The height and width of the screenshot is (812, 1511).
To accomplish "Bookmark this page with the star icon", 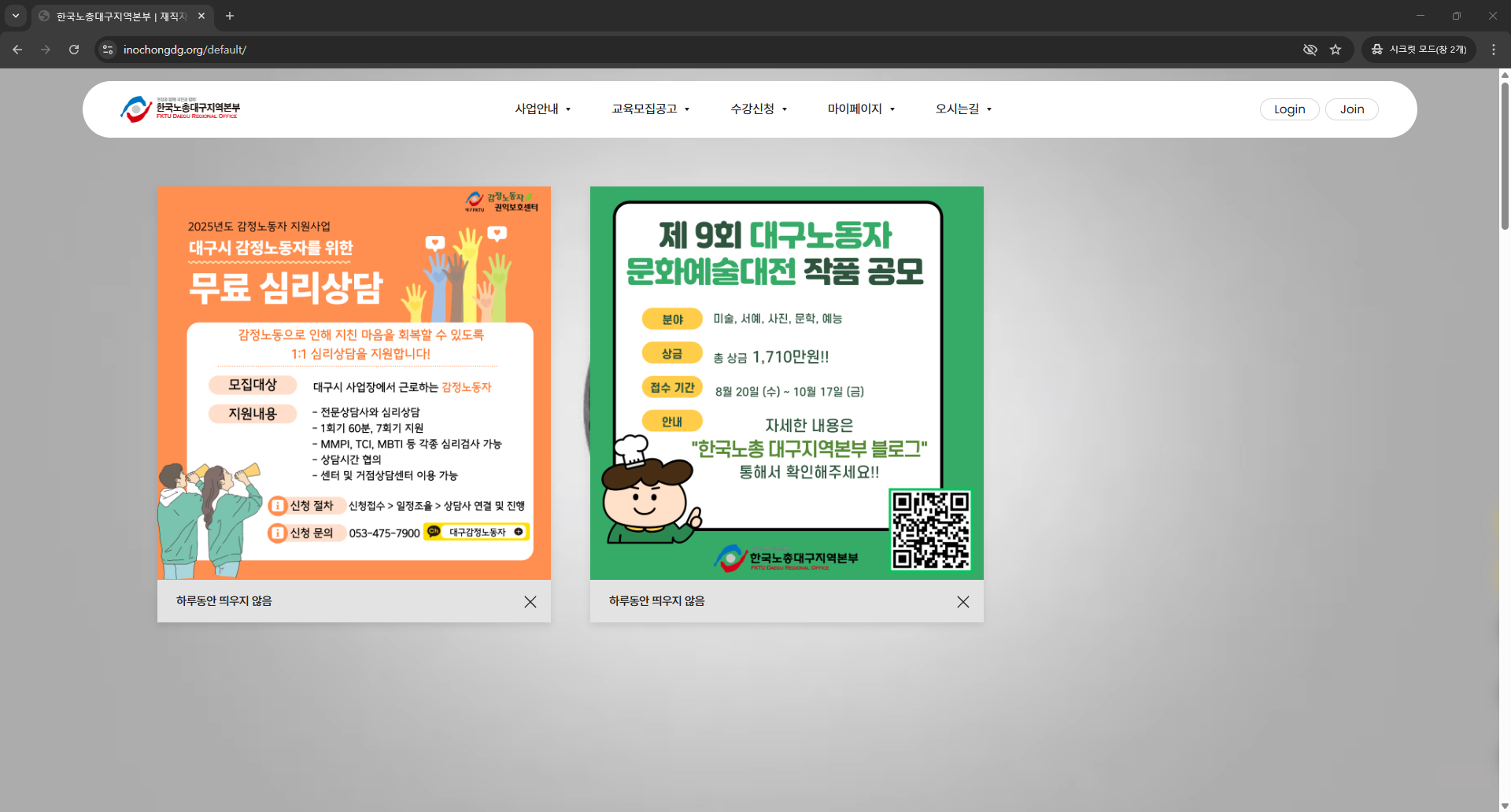I will click(1336, 50).
